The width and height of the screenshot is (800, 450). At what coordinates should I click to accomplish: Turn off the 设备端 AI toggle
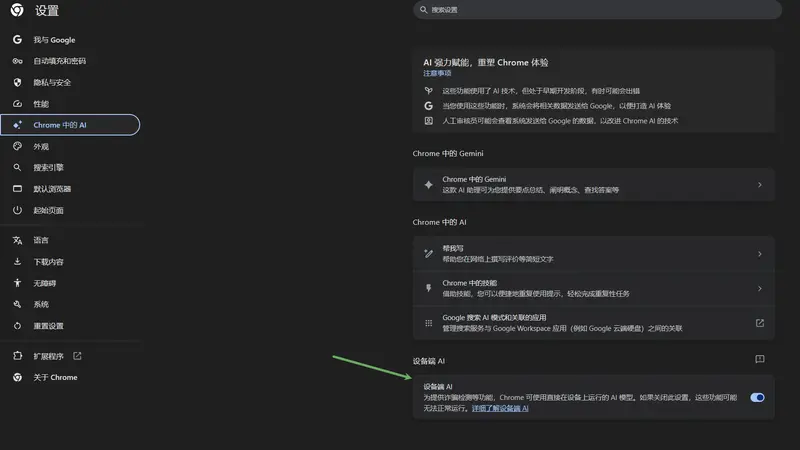pos(757,397)
